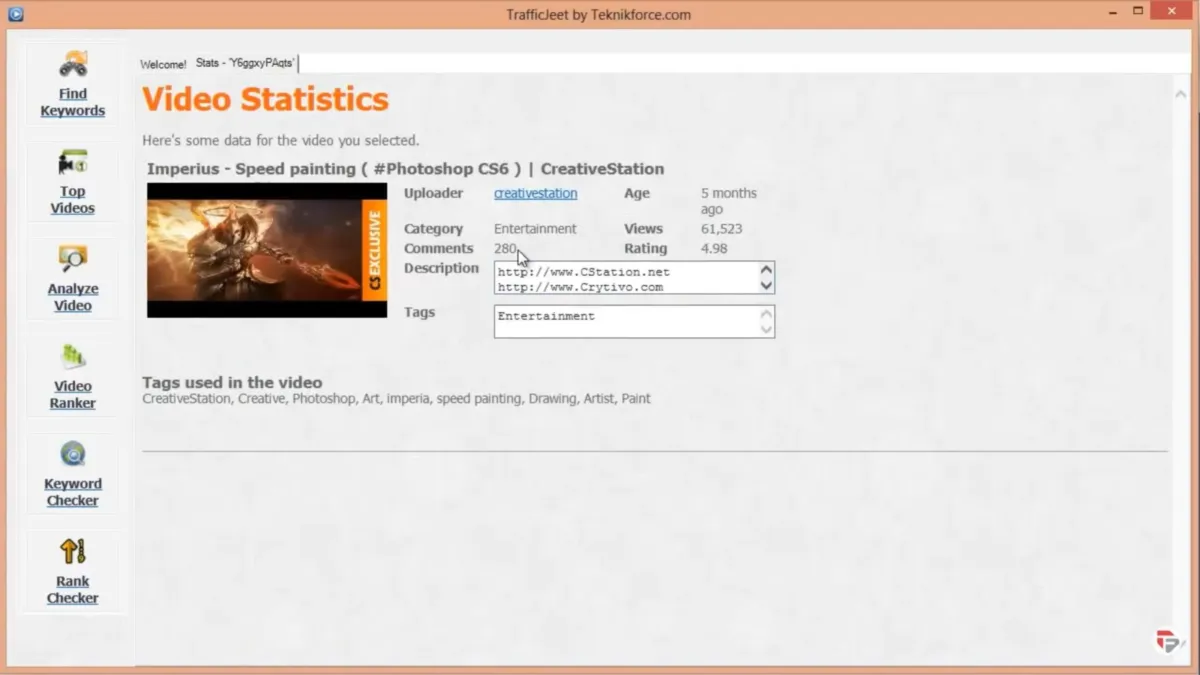Click the Video Statistics heading
The height and width of the screenshot is (675, 1200).
pos(265,100)
